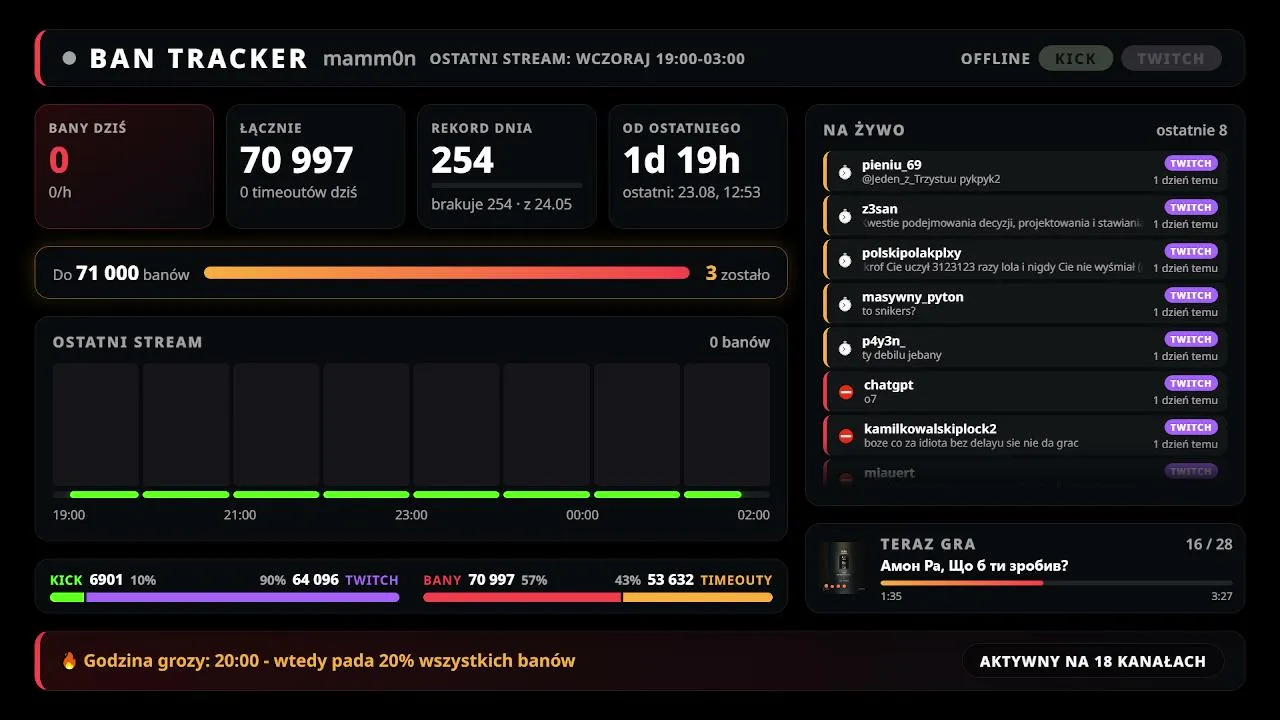Click the green segment above 21:00 label
This screenshot has width=1280, height=720.
pyautogui.click(x=276, y=494)
